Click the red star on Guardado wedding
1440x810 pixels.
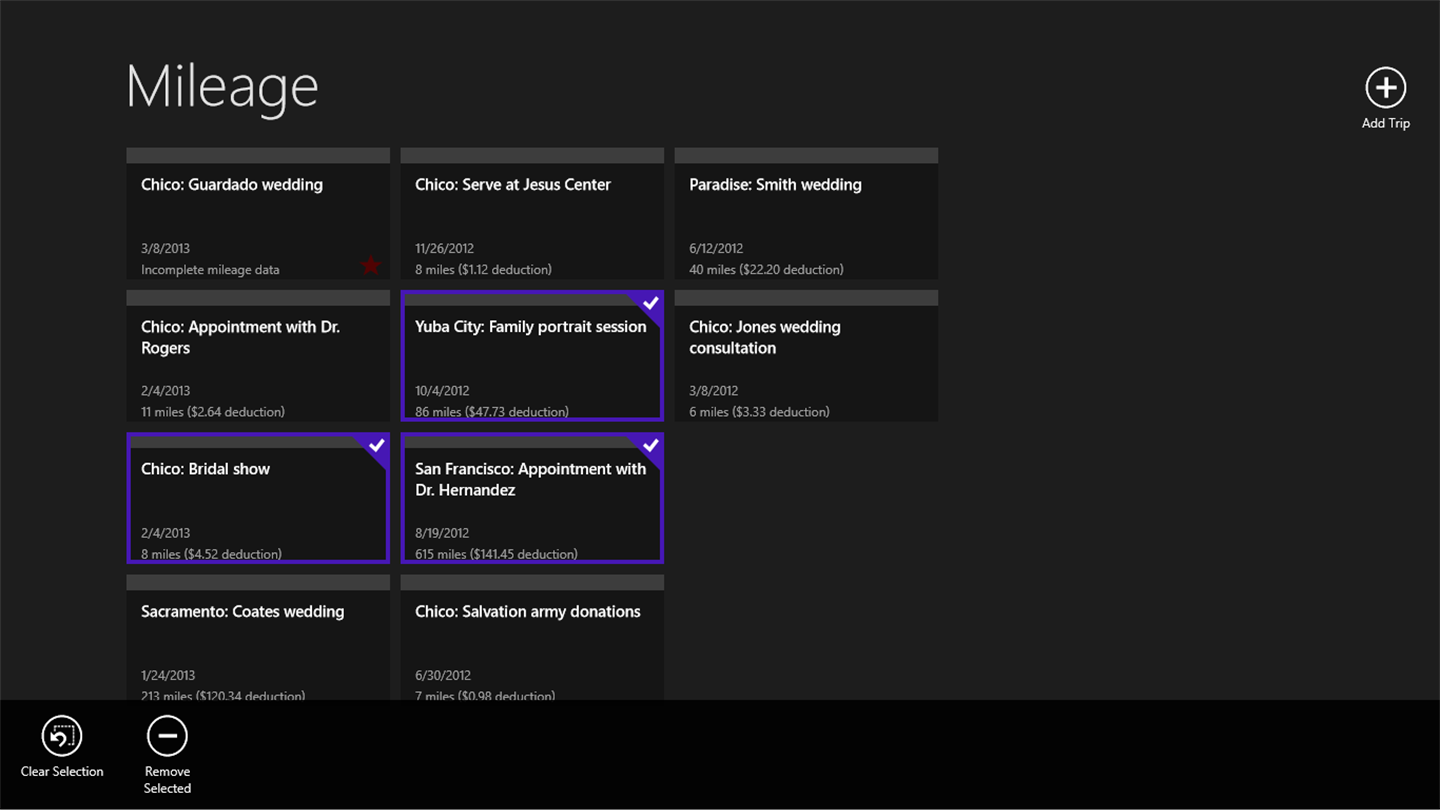click(x=371, y=265)
